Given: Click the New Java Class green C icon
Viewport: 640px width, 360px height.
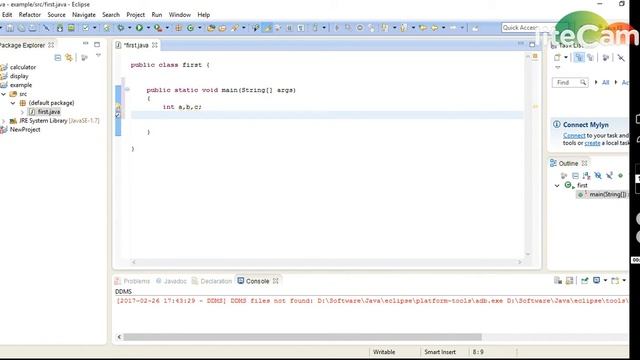Looking at the screenshot, I should [190, 28].
